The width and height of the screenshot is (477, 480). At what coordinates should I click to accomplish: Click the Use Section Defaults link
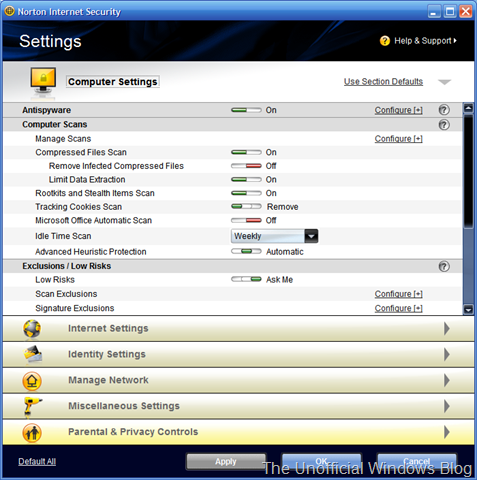pos(383,82)
